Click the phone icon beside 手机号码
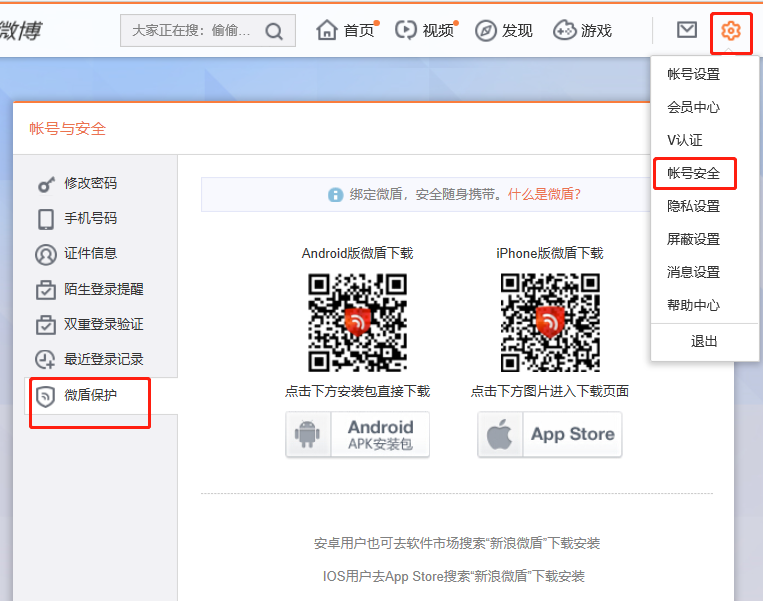The image size is (763, 601). 46,219
